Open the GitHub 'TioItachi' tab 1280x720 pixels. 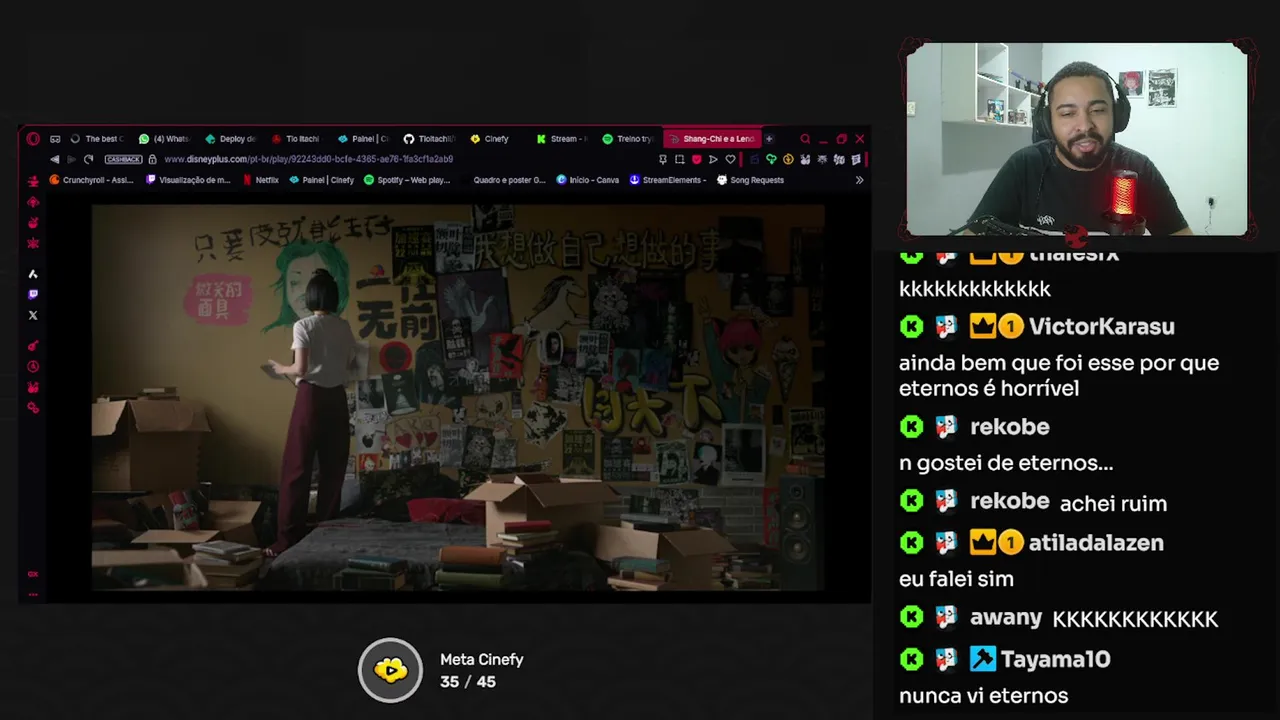tap(429, 139)
